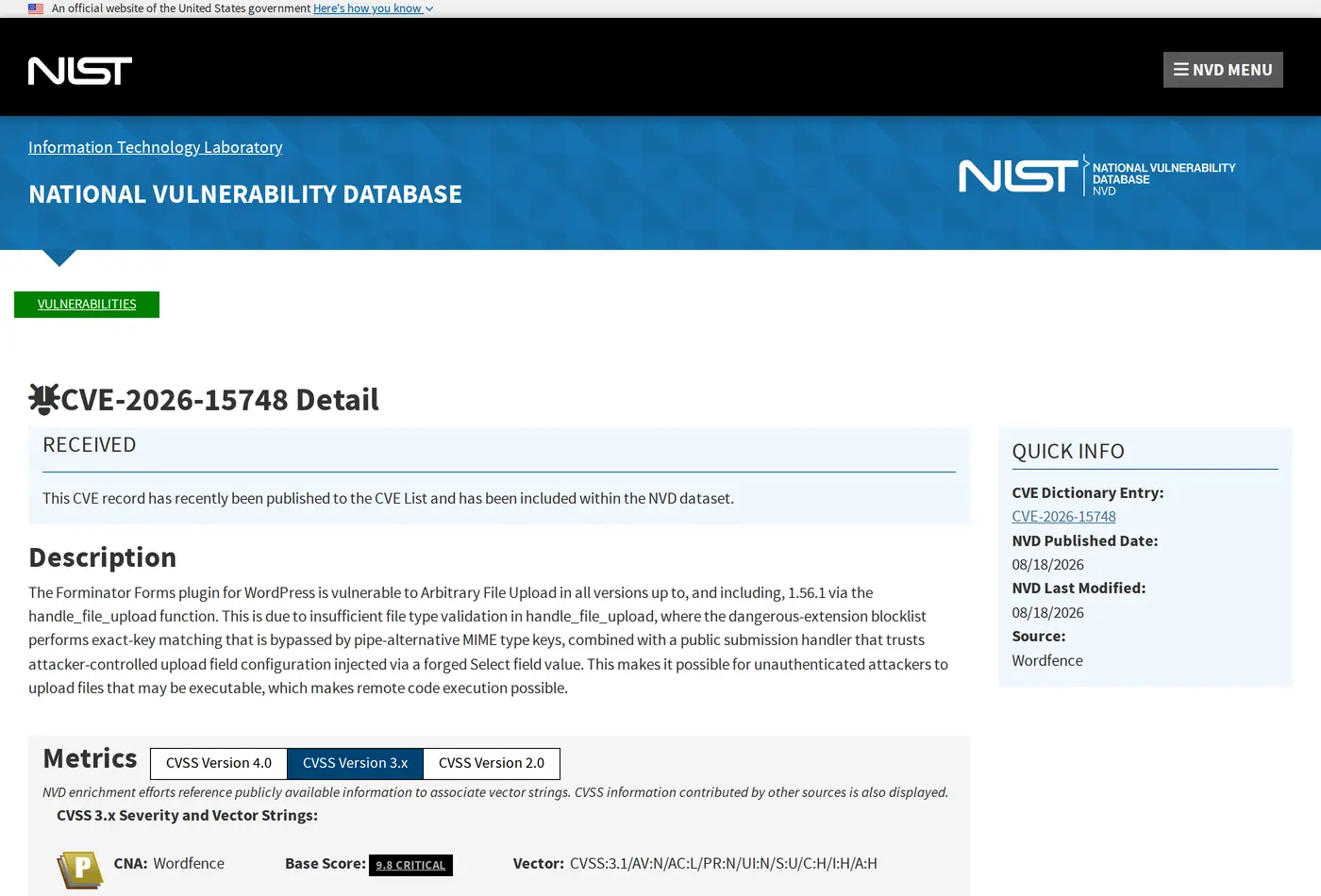This screenshot has width=1321, height=896.
Task: Click the 9.8 CRITICAL base score badge
Action: tap(410, 865)
